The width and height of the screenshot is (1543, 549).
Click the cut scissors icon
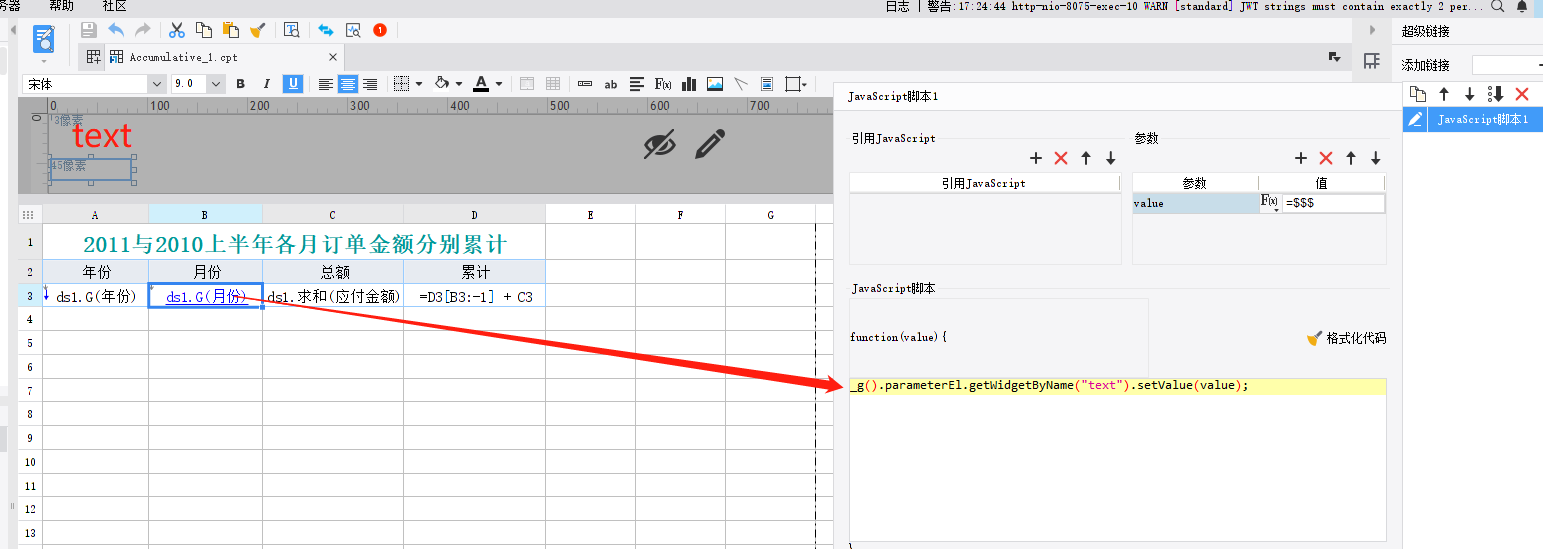pyautogui.click(x=177, y=30)
